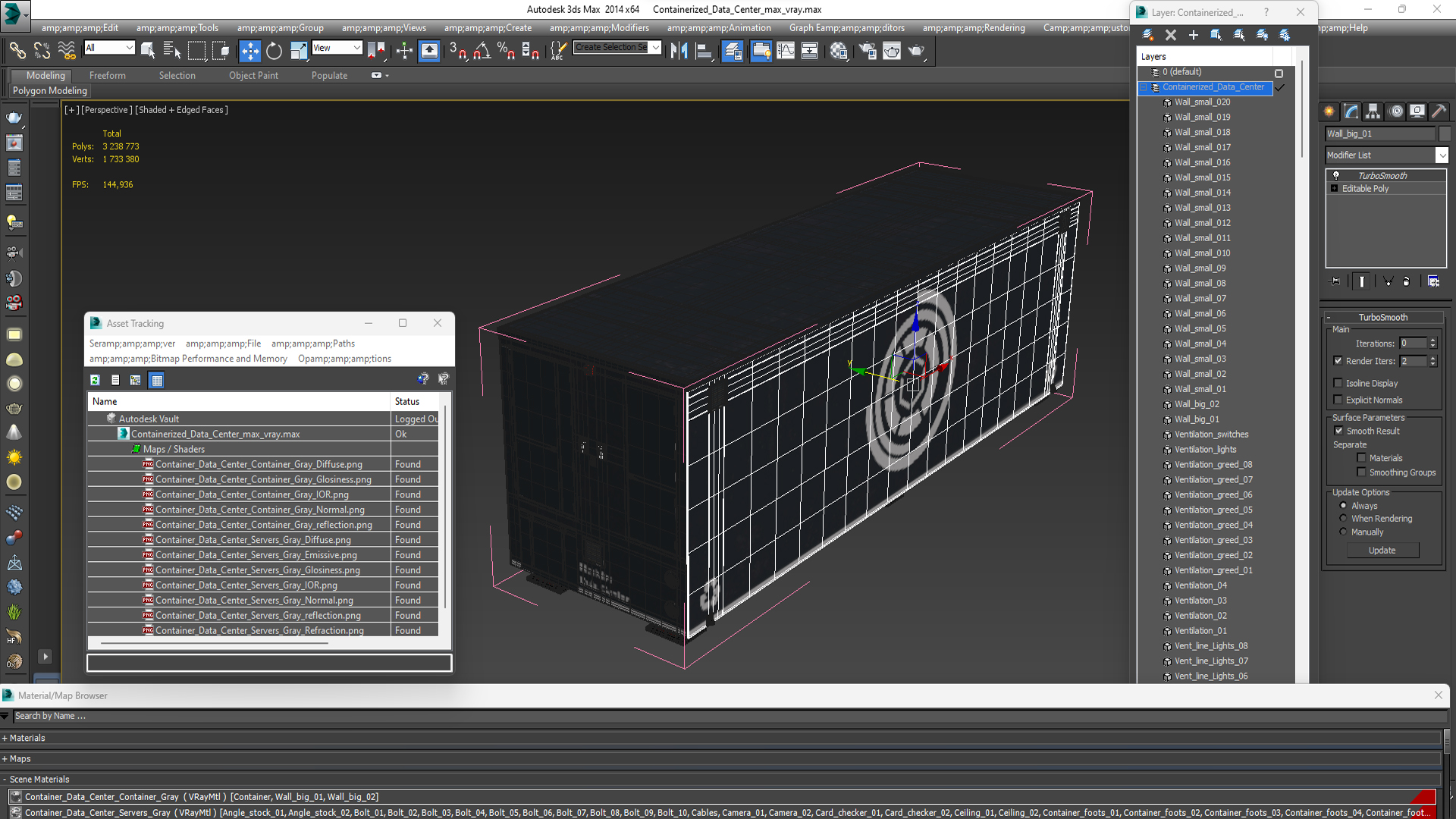Select the Move transform tool
The height and width of the screenshot is (819, 1456).
point(249,51)
